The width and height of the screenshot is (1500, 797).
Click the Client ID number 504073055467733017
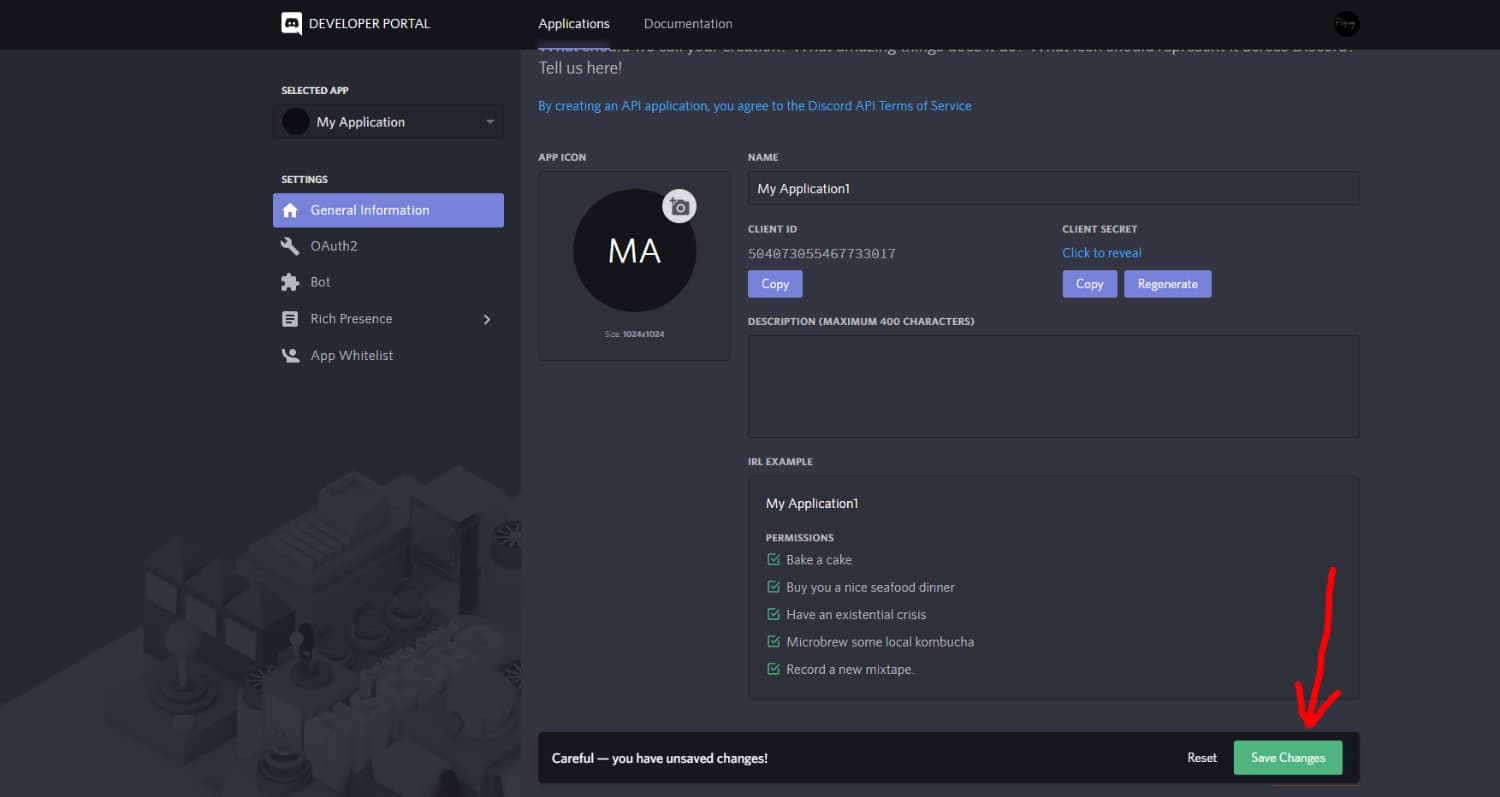[822, 254]
